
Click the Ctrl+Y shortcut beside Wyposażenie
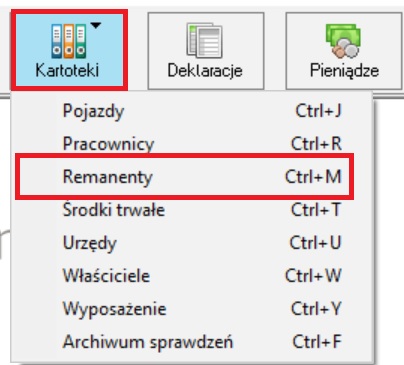point(316,309)
